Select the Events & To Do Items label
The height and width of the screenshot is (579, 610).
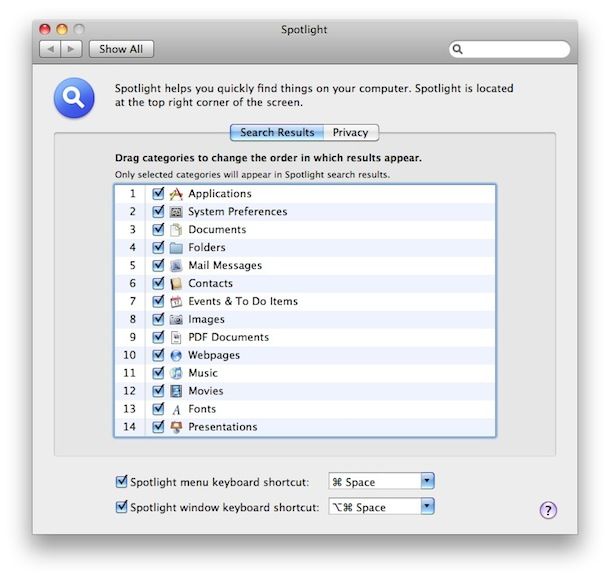point(243,301)
